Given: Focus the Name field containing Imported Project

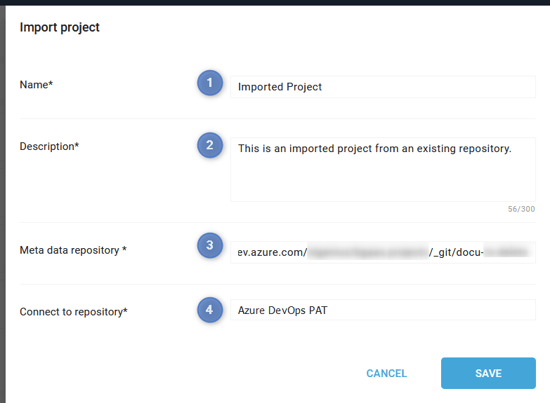Looking at the screenshot, I should coord(383,87).
